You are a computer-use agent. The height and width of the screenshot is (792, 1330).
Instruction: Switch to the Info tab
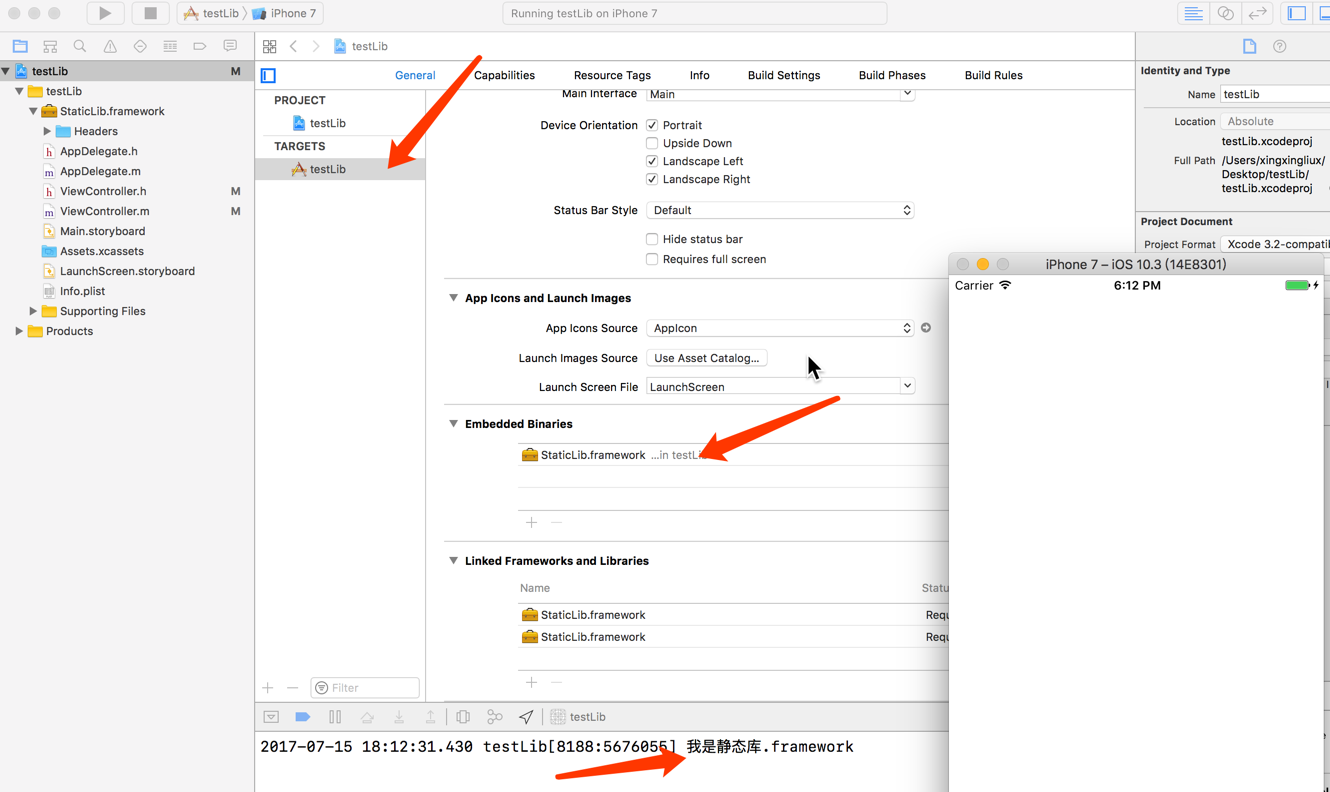tap(699, 75)
